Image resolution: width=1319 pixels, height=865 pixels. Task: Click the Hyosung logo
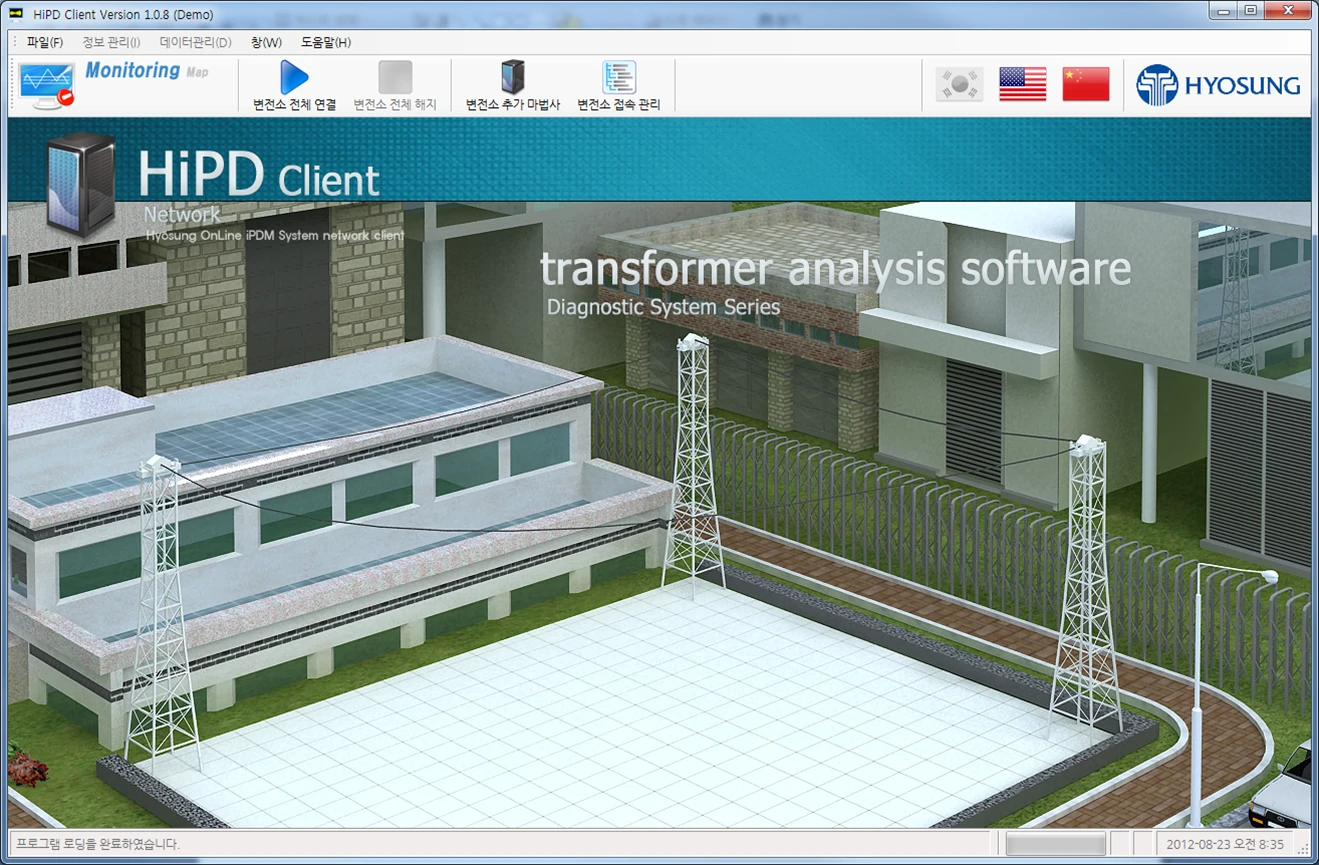[1218, 85]
